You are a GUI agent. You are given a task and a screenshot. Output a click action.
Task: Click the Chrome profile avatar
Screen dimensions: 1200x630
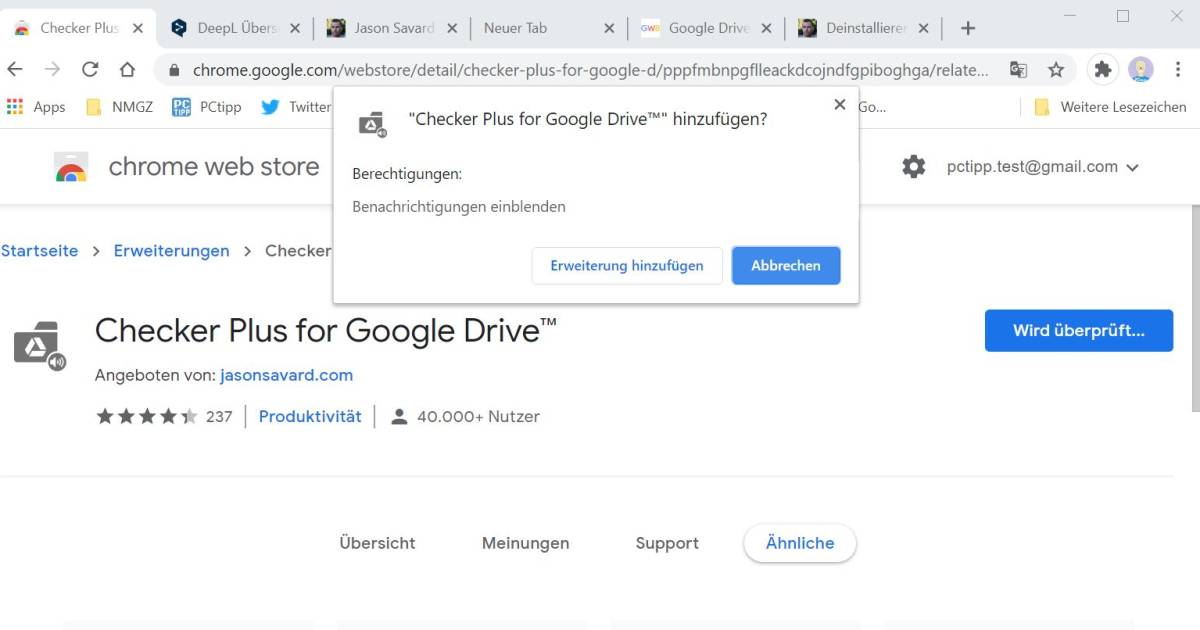tap(1142, 70)
